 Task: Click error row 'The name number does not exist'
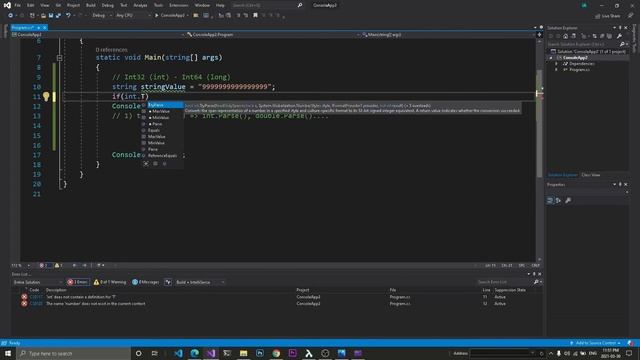tap(278, 304)
